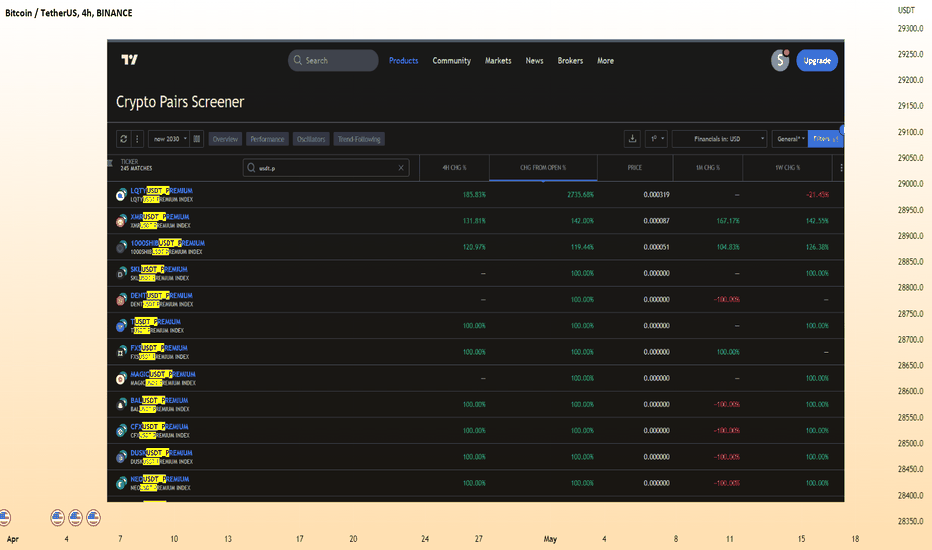Screen dimensions: 932x550
Task: Switch to Overview column set
Action: [x=225, y=139]
